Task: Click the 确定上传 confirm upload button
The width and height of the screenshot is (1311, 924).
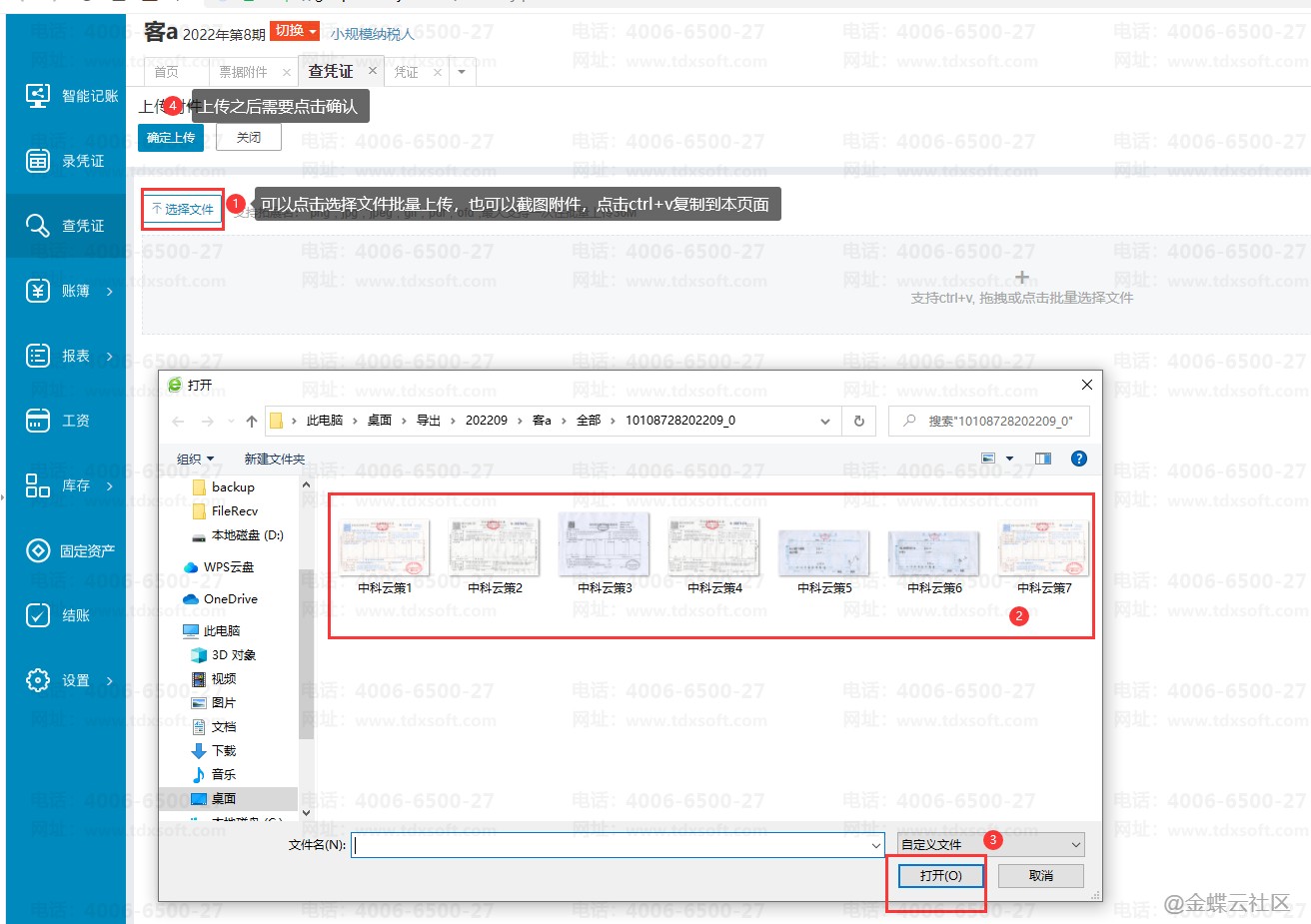Action: 171,138
